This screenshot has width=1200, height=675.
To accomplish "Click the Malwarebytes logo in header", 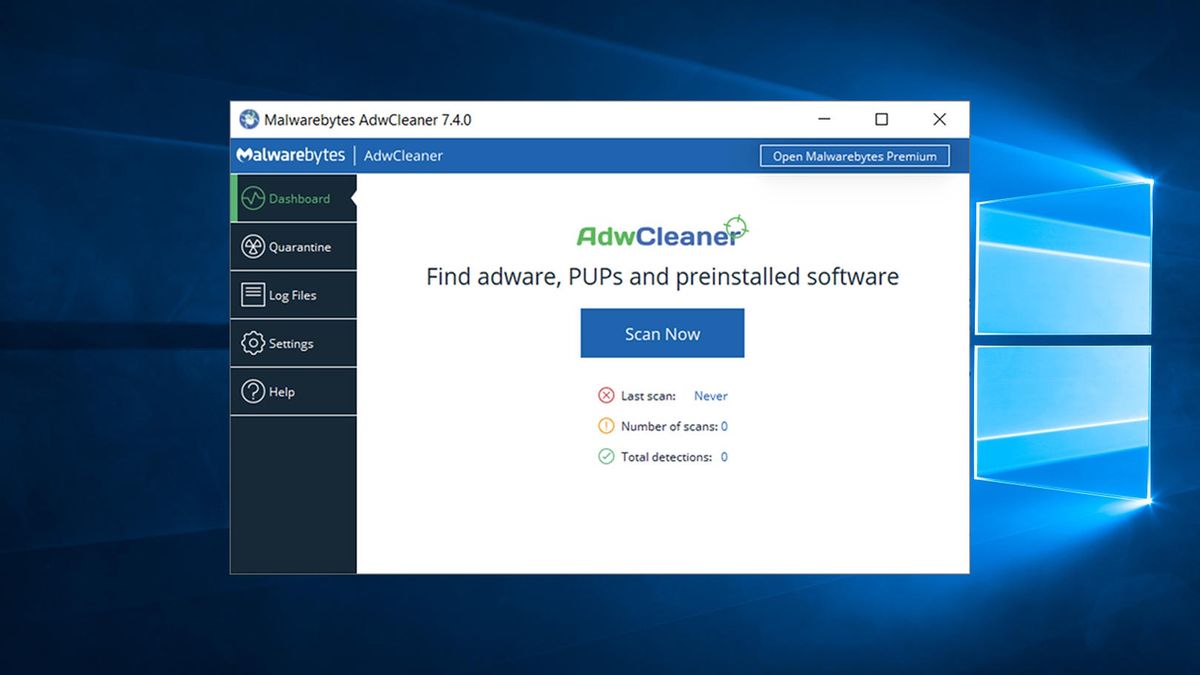I will (x=291, y=155).
